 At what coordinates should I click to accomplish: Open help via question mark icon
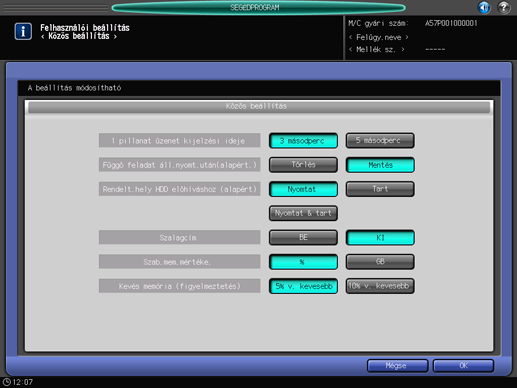[504, 7]
